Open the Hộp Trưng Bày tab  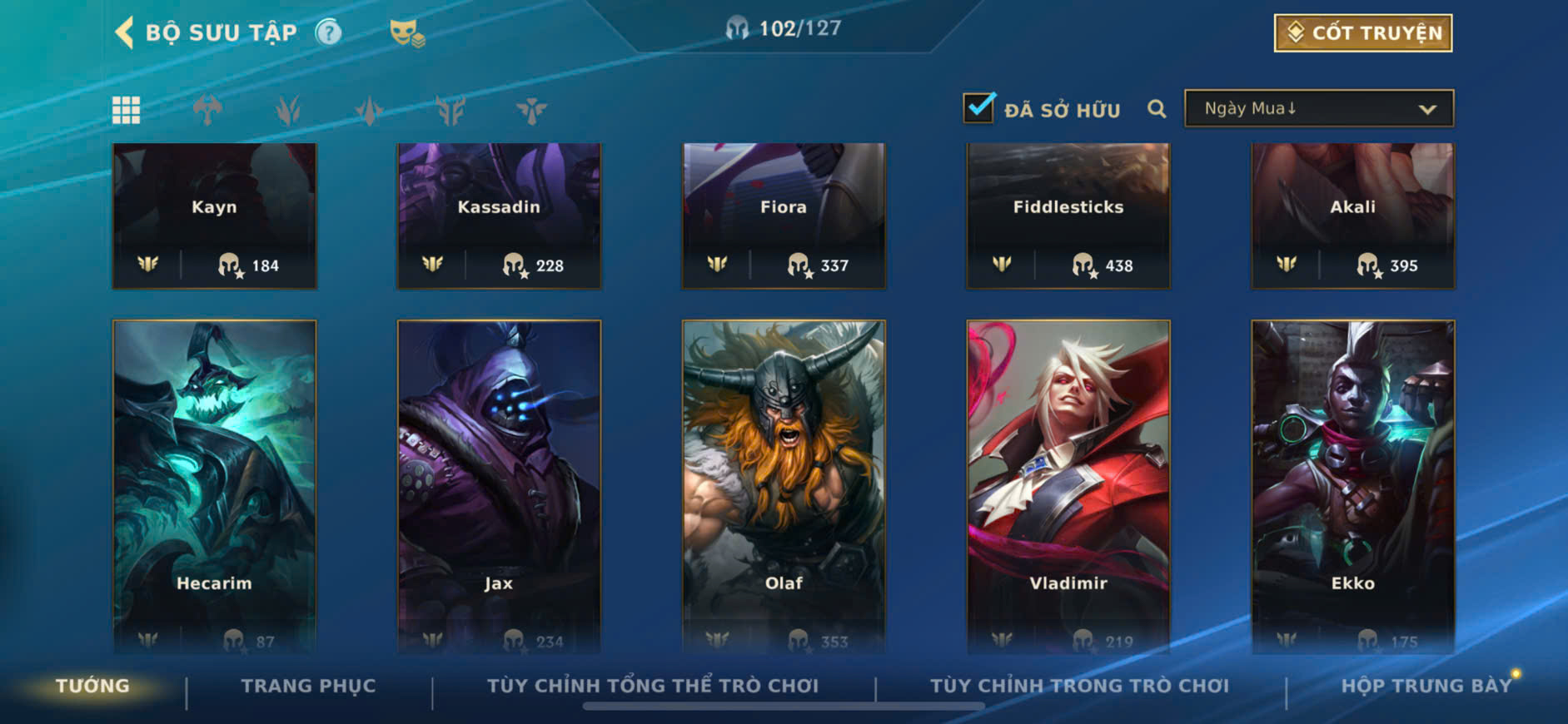coord(1426,686)
